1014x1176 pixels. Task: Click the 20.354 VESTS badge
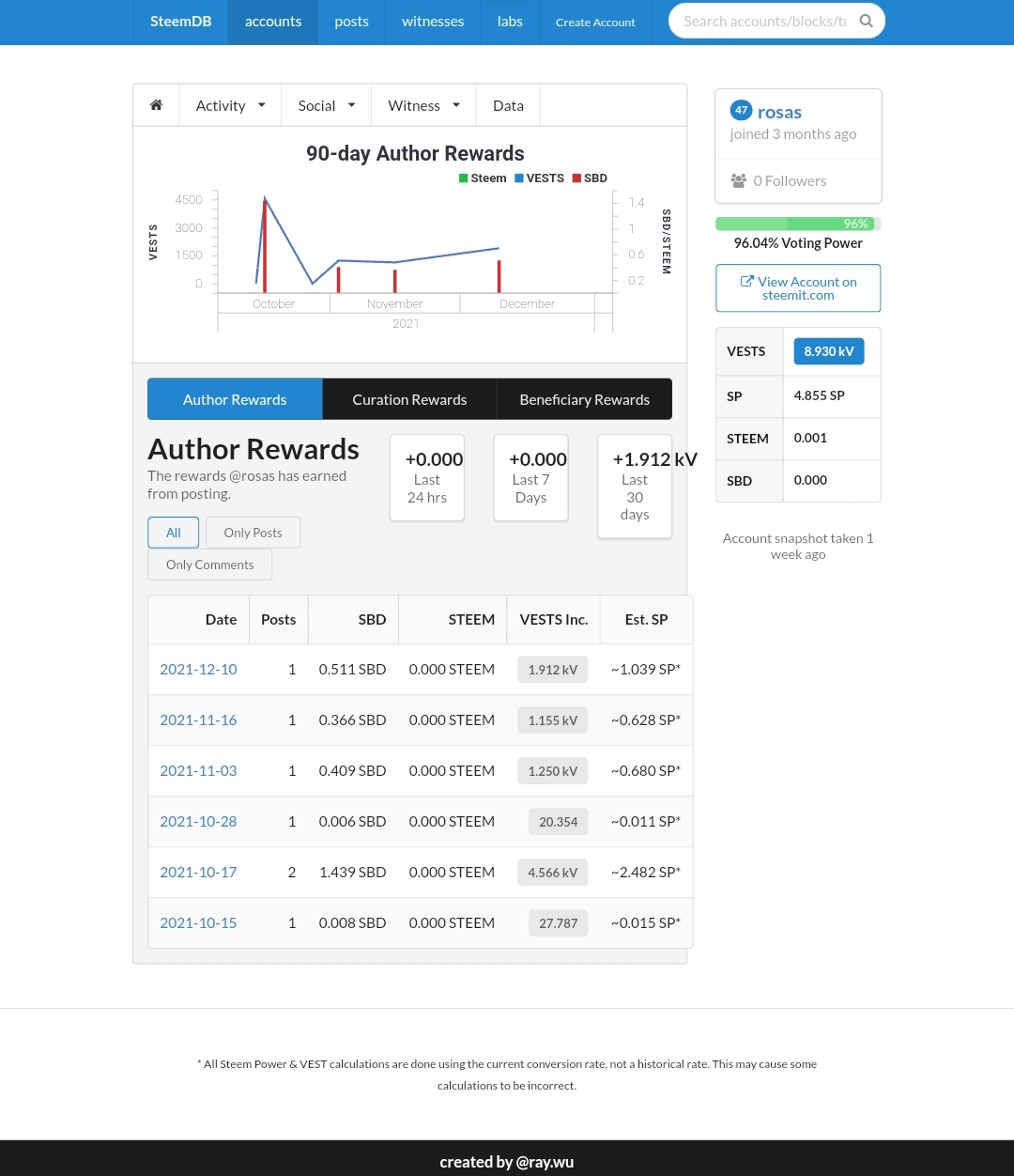[x=558, y=822]
